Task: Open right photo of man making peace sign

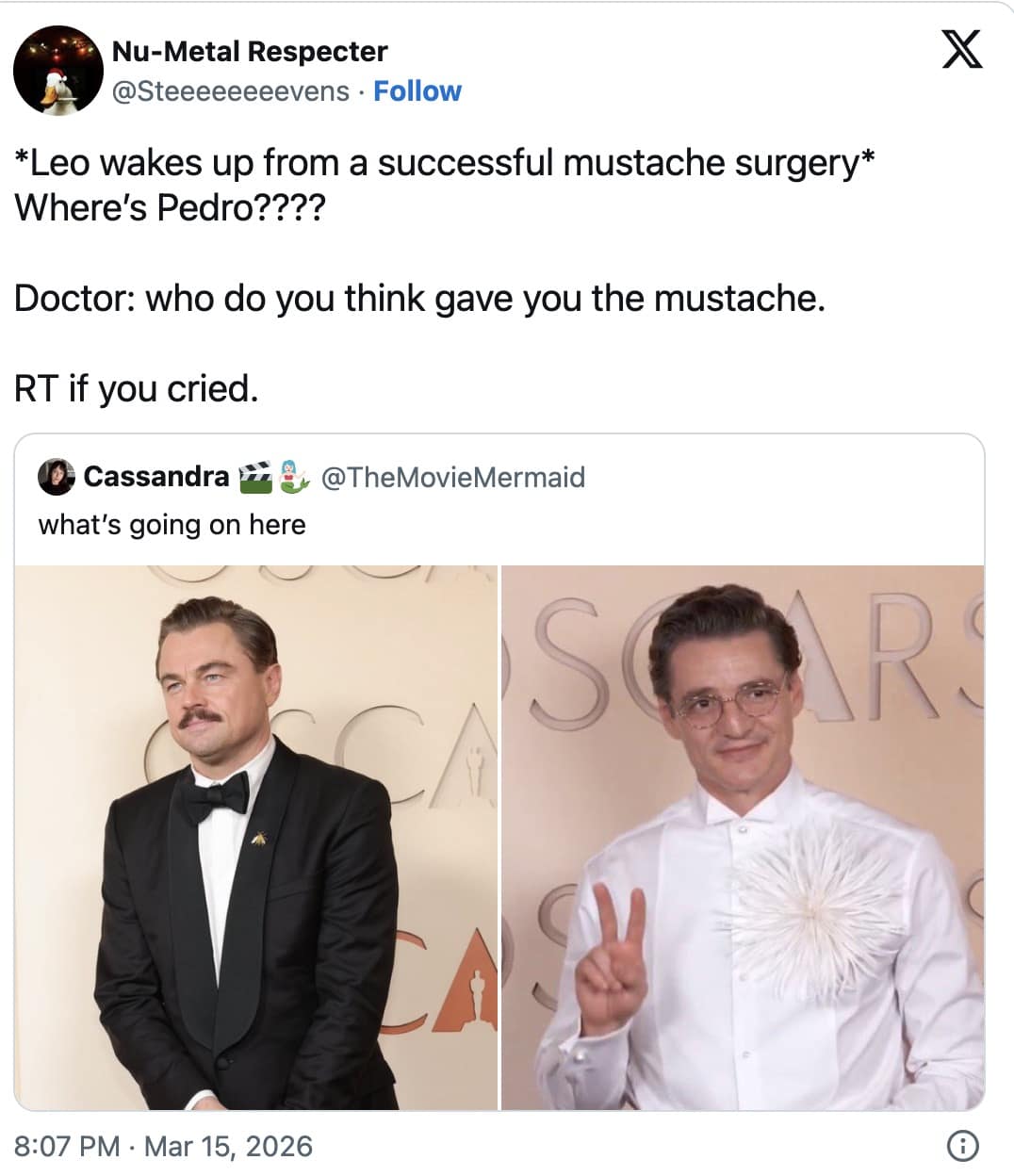Action: [743, 839]
